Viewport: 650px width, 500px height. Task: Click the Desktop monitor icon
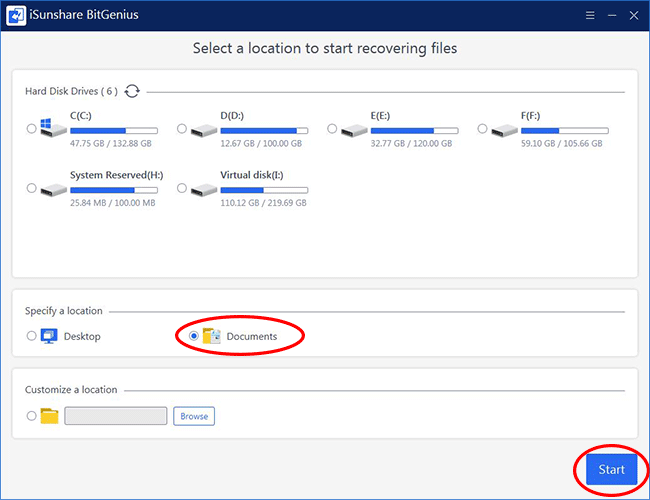[50, 336]
